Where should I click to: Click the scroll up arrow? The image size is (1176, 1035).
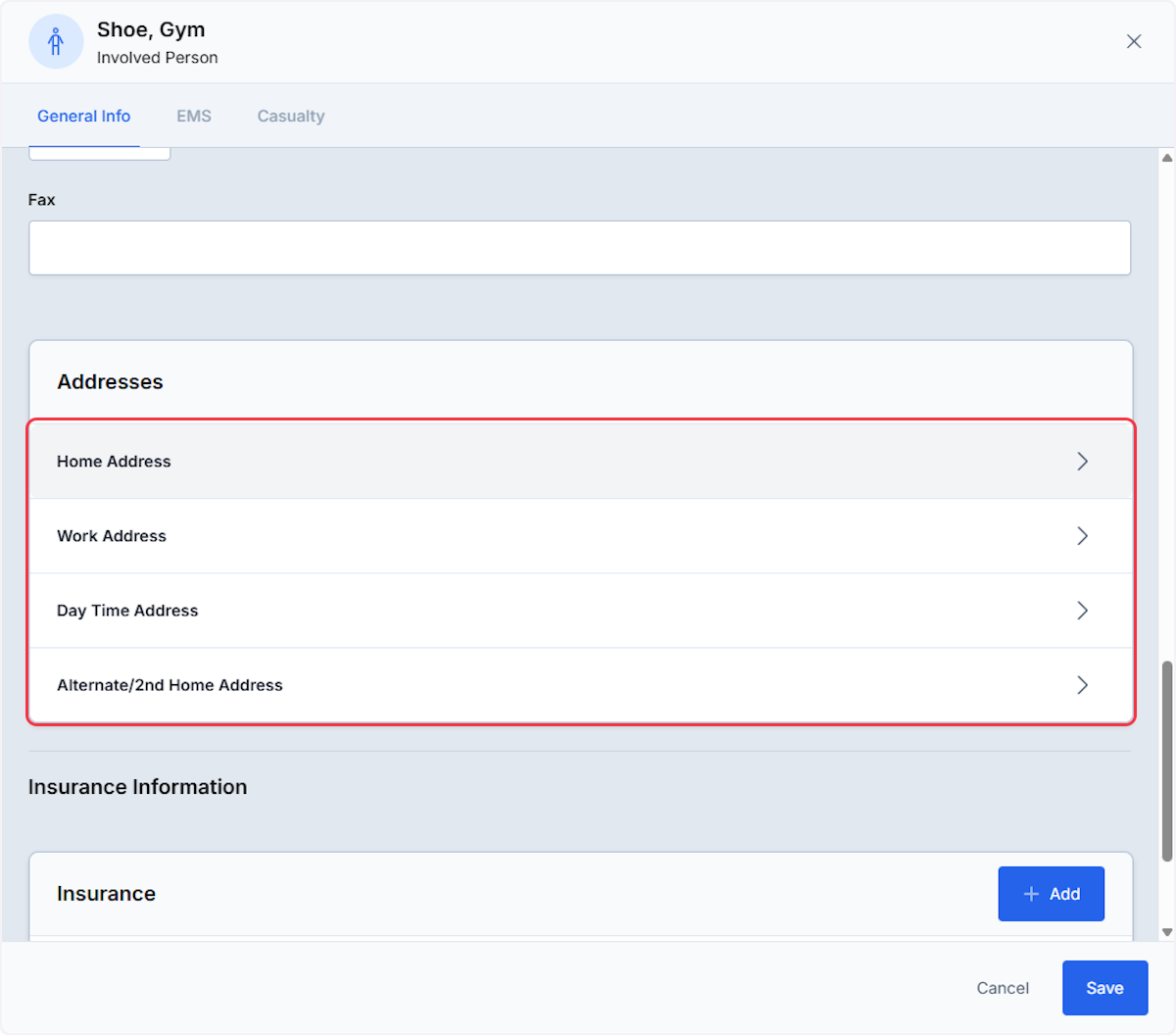click(1166, 157)
